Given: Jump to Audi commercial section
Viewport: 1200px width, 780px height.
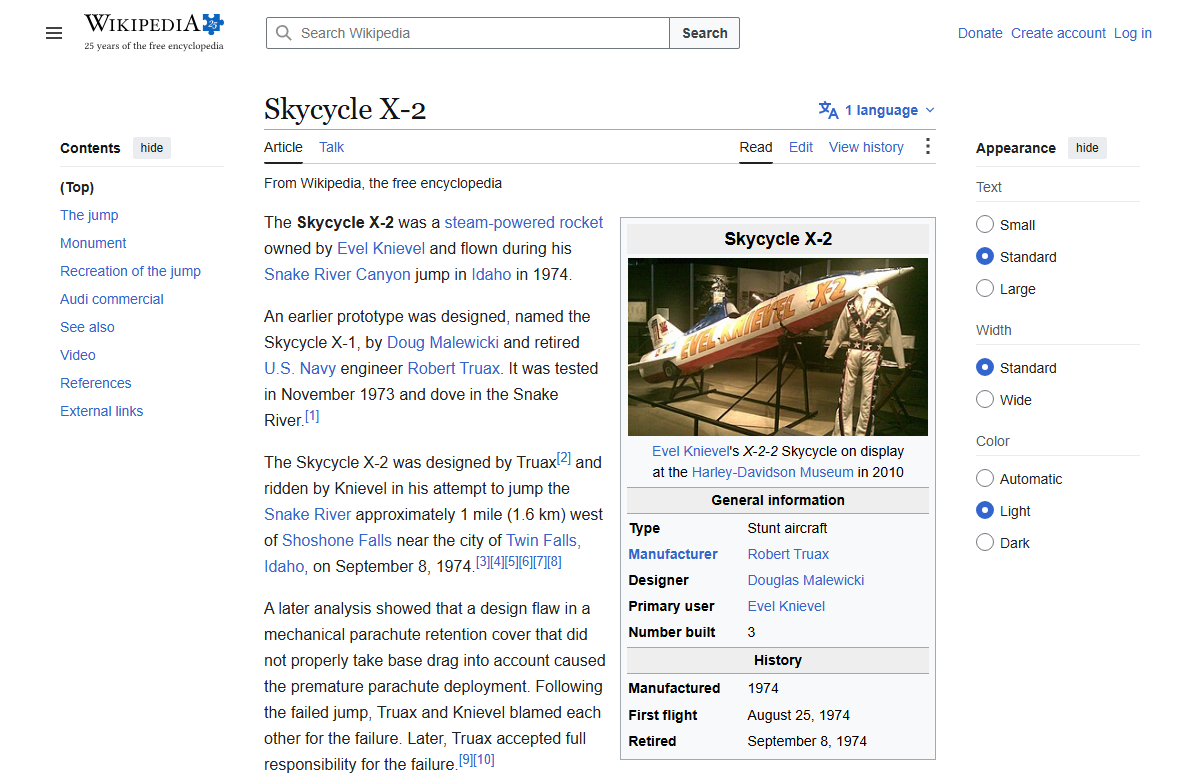Looking at the screenshot, I should pos(111,299).
